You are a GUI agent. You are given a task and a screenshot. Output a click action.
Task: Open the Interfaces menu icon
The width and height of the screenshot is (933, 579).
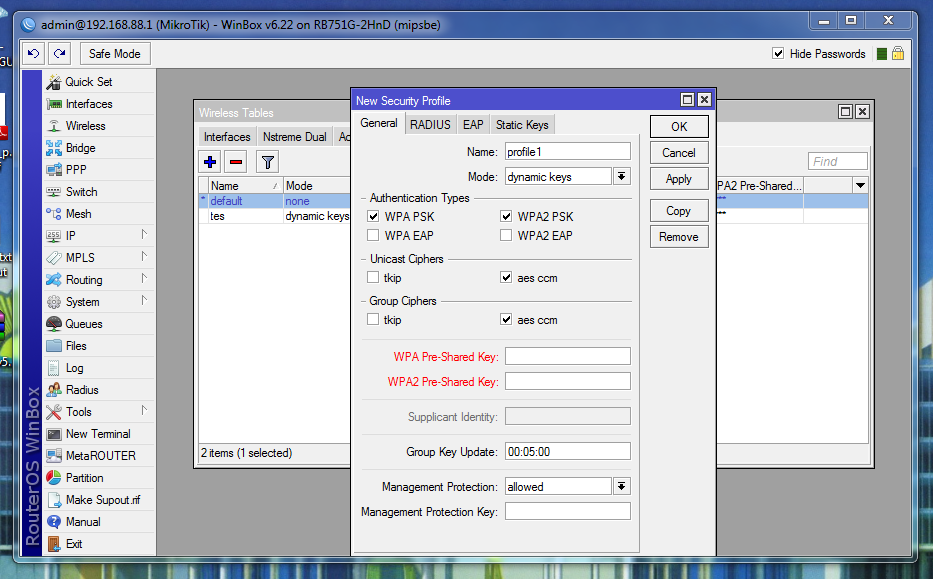tap(54, 104)
